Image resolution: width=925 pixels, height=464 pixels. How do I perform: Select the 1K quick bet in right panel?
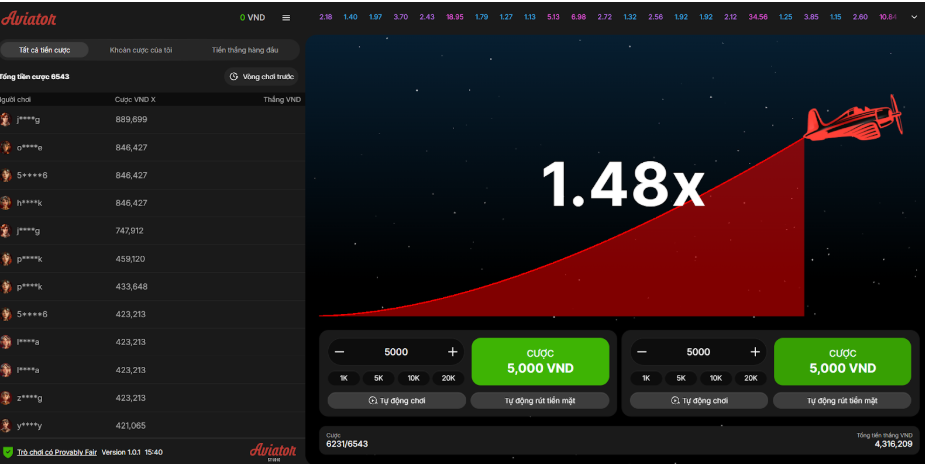click(646, 379)
